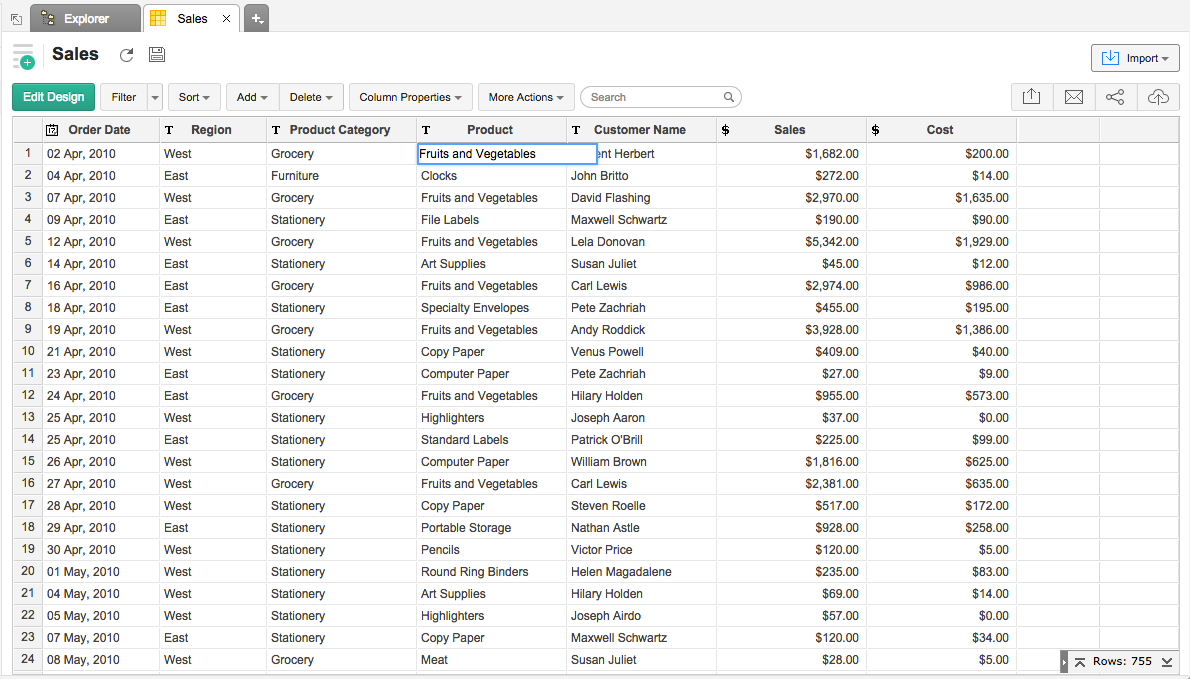Open the Delete menu button

pos(312,98)
